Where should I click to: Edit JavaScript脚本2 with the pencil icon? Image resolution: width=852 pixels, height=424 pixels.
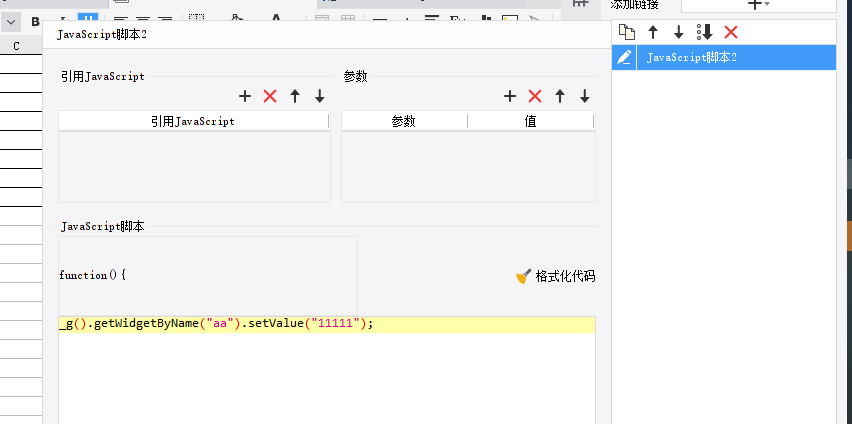click(624, 57)
